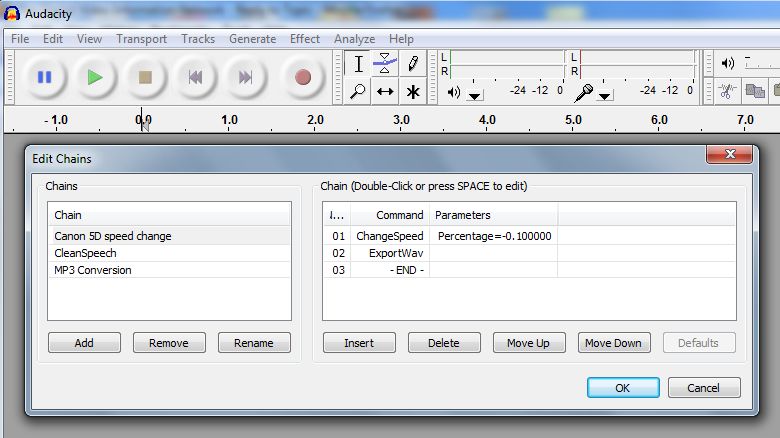
Task: Click the Insert command button
Action: [x=359, y=342]
